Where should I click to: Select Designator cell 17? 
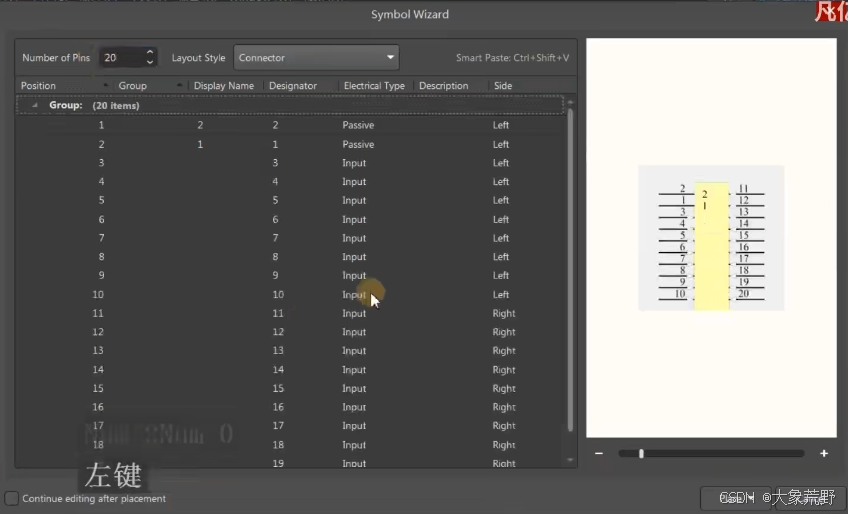click(278, 426)
